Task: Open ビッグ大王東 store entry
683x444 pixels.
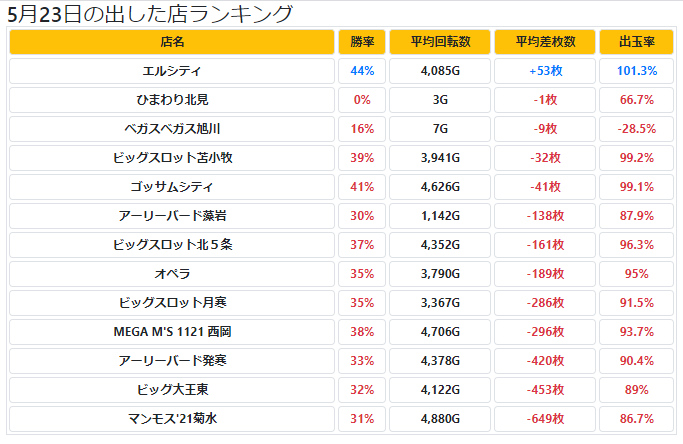Action: [172, 389]
